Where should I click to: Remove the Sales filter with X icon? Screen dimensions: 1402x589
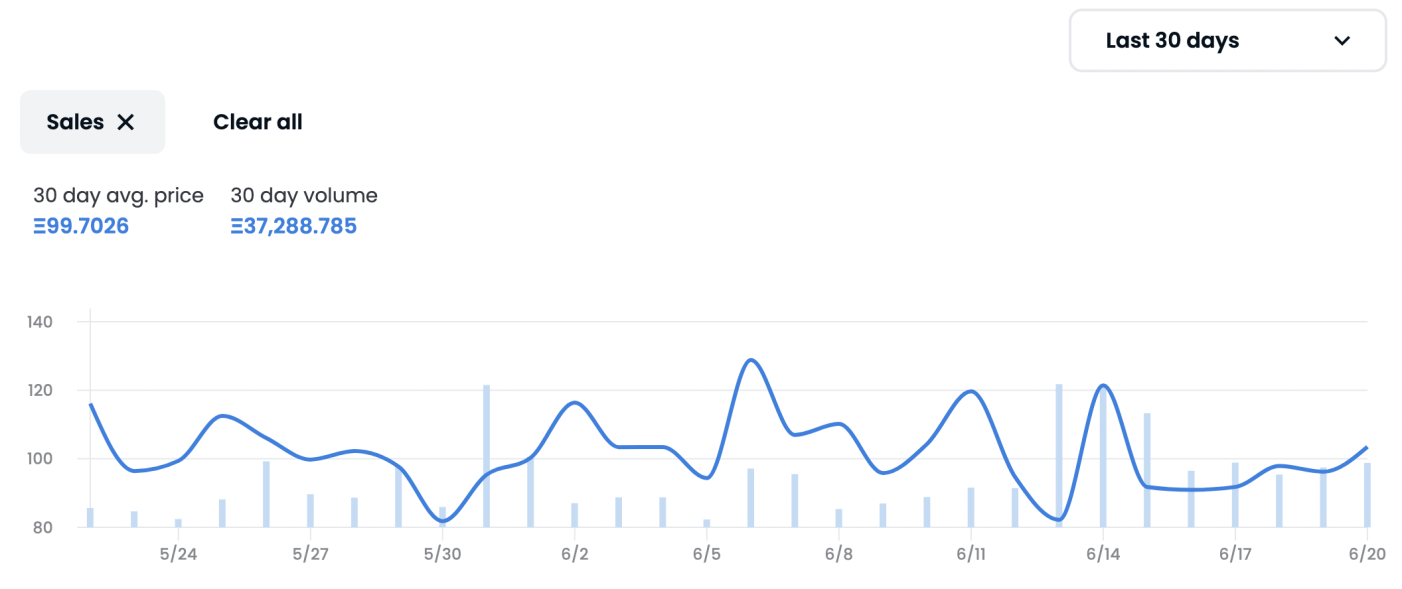coord(126,122)
